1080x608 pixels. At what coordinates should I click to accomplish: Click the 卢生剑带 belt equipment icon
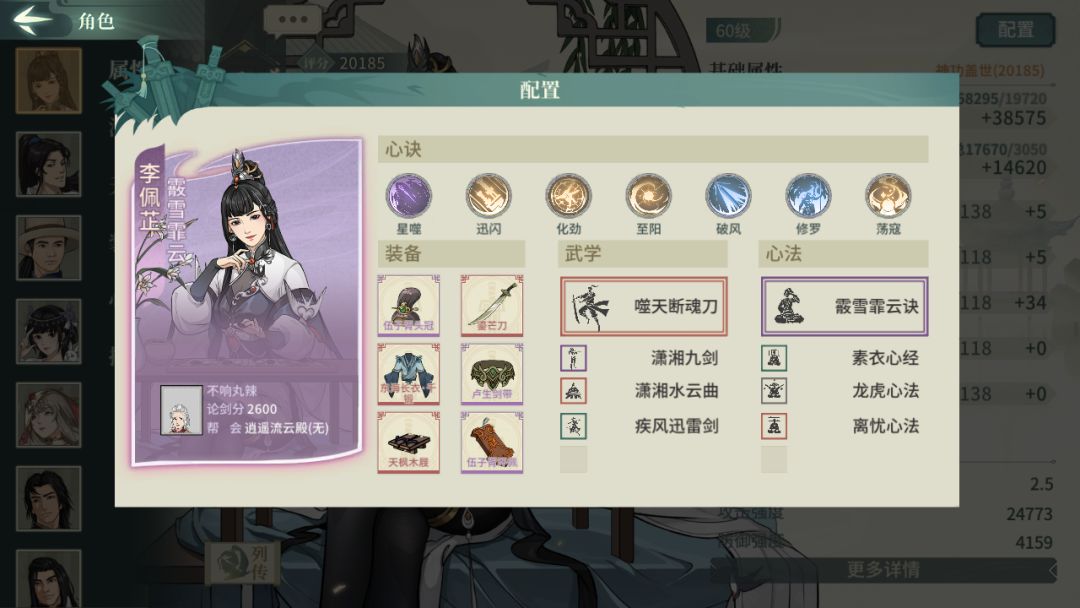492,374
